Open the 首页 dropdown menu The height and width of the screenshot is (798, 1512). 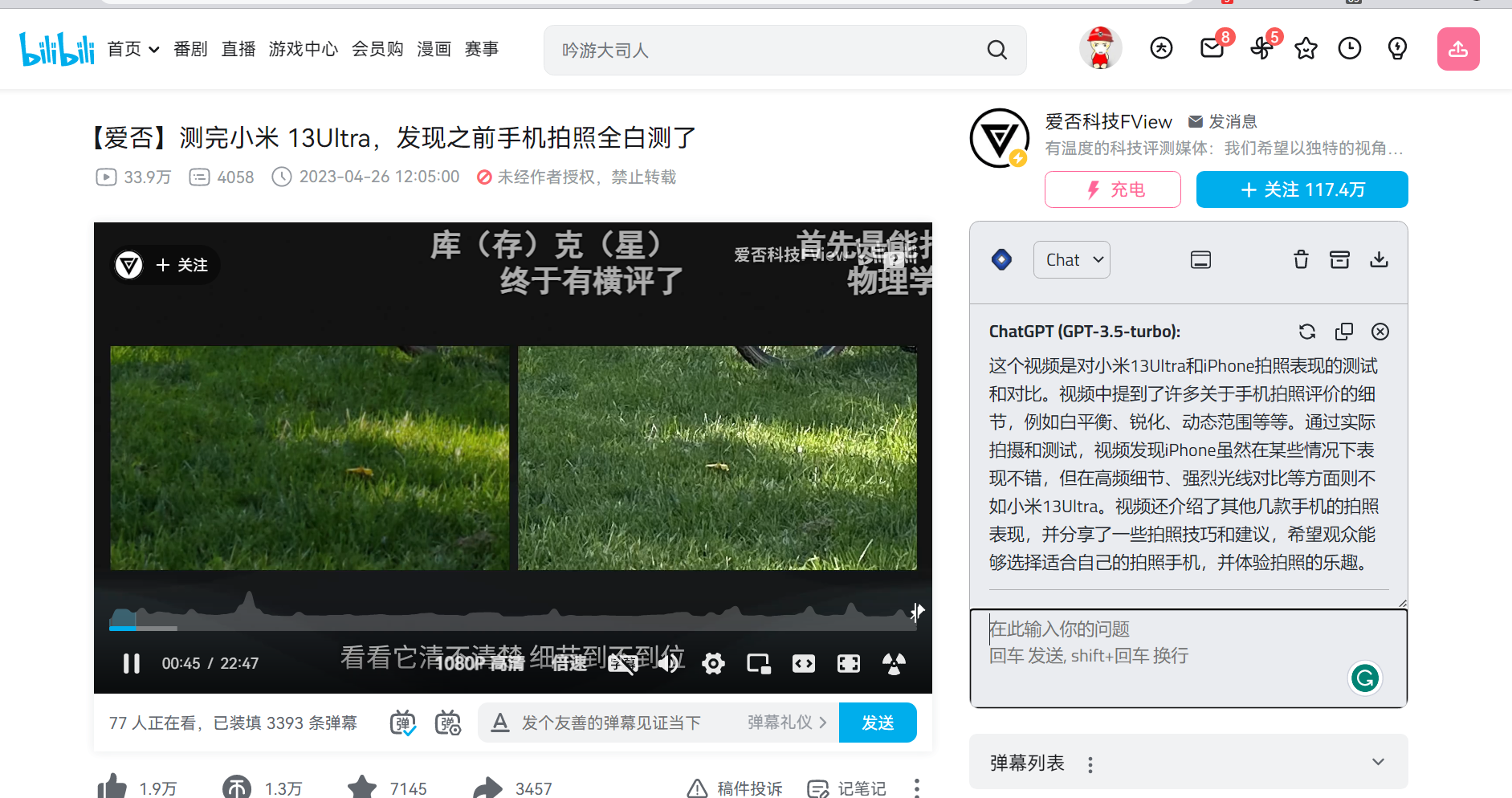(x=133, y=50)
